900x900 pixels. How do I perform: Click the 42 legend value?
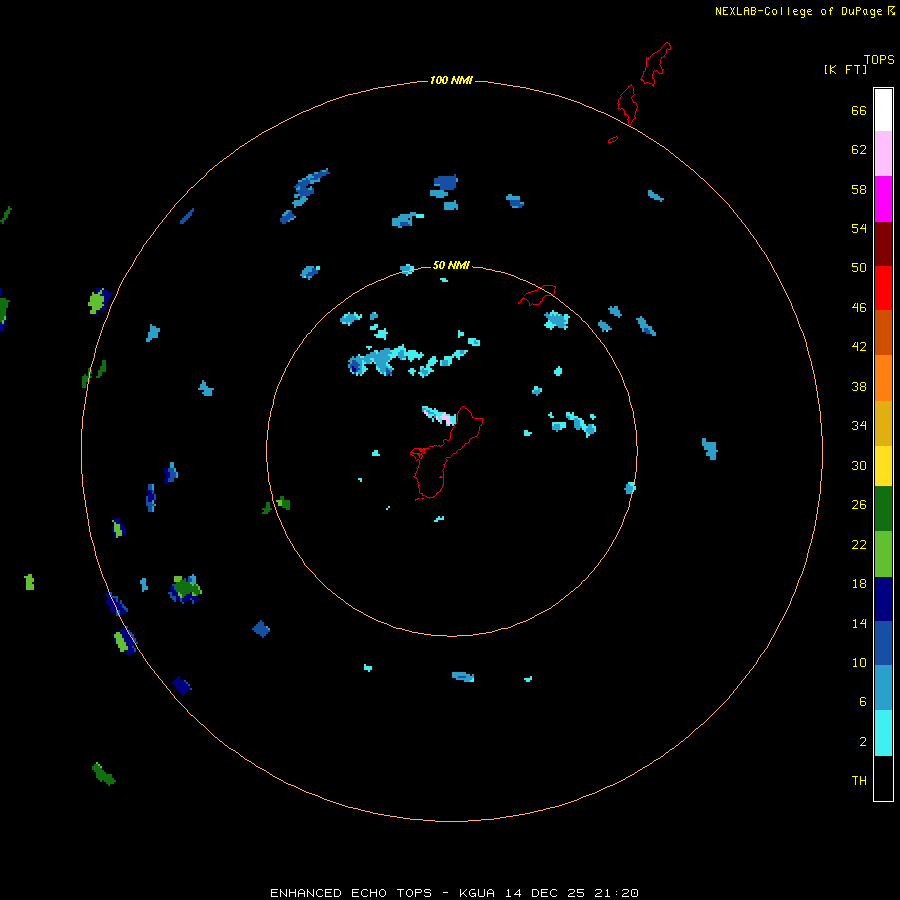point(859,347)
